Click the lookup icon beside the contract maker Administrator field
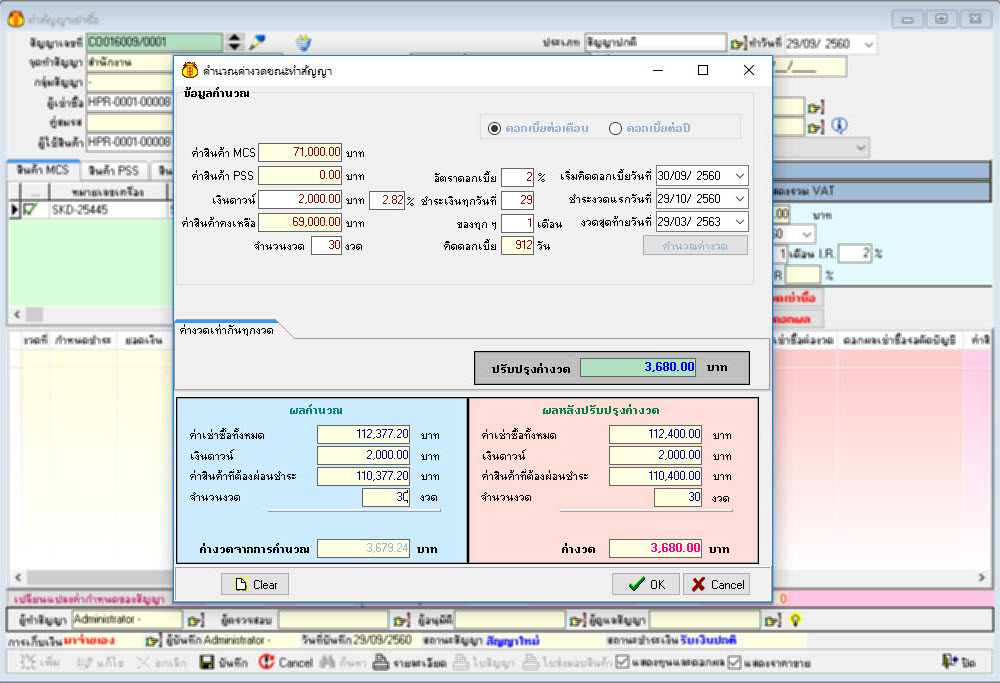 [x=196, y=620]
